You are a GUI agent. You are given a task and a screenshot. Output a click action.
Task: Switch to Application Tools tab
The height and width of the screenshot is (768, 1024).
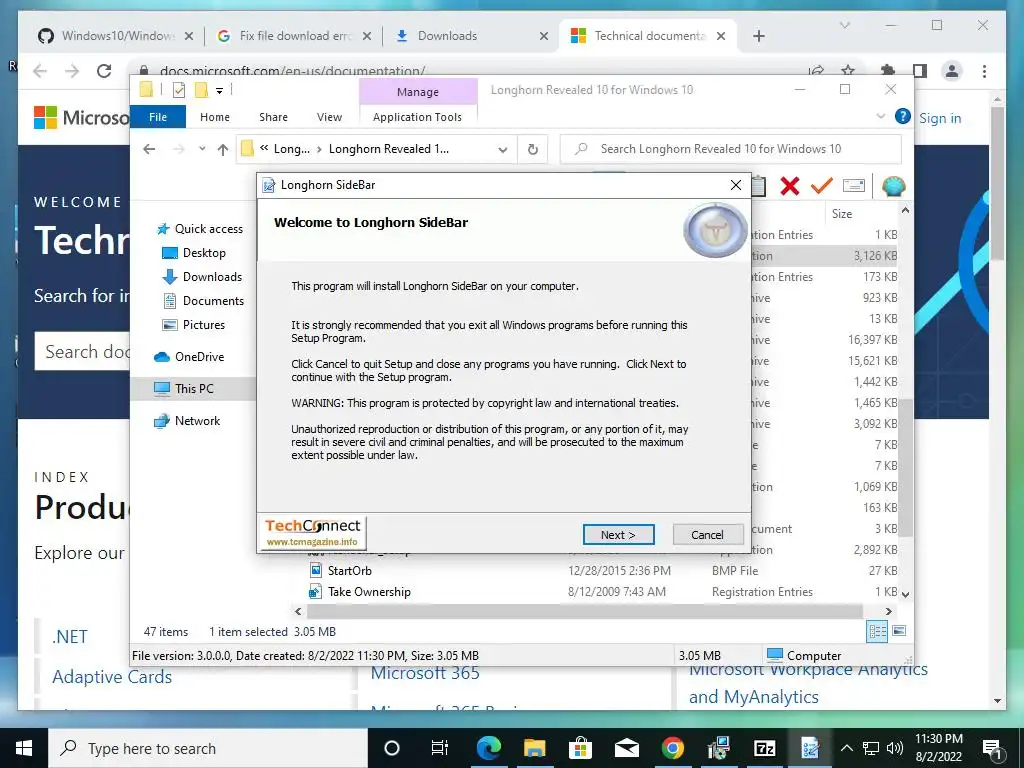tap(417, 117)
